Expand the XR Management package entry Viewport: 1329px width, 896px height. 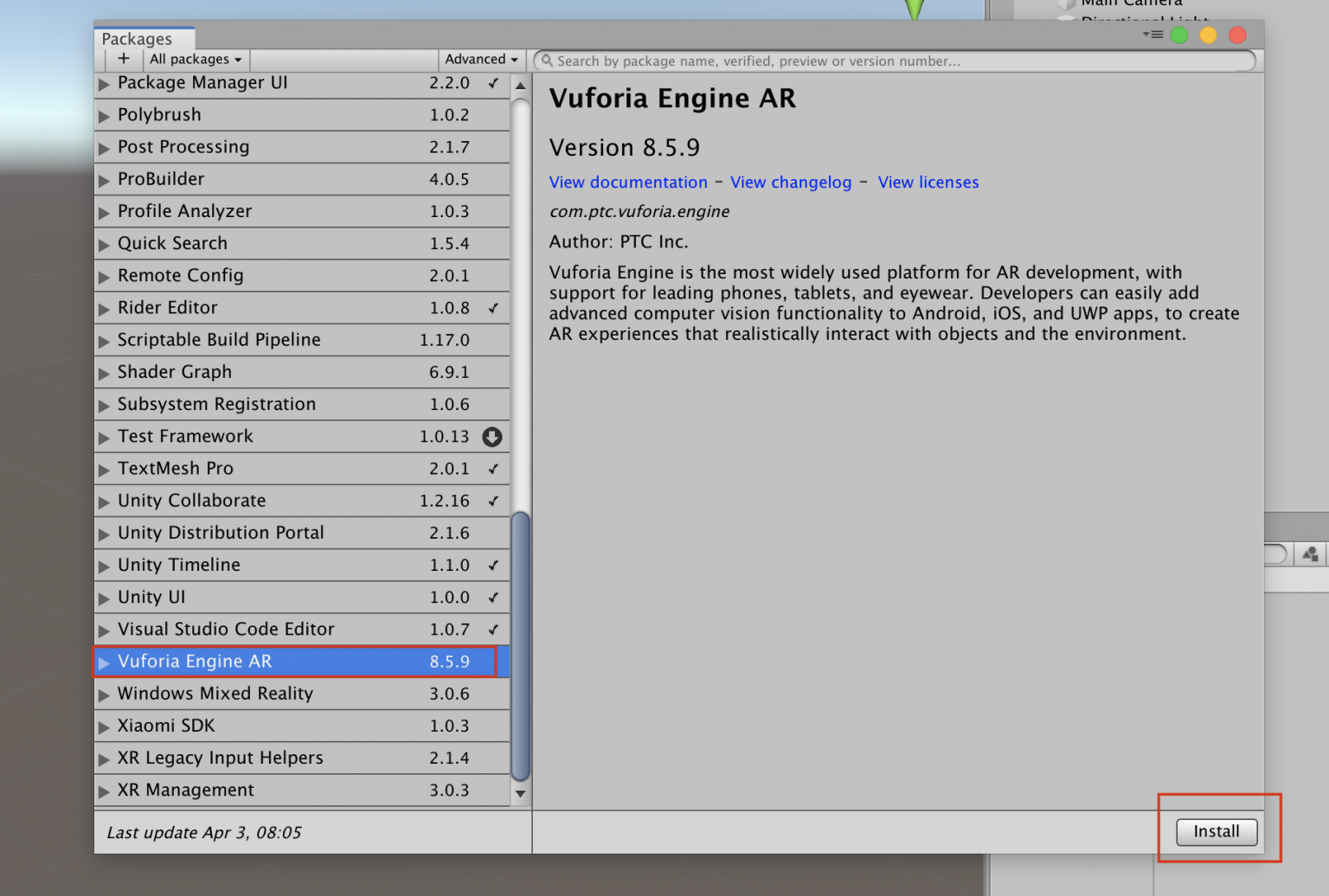pyautogui.click(x=104, y=790)
